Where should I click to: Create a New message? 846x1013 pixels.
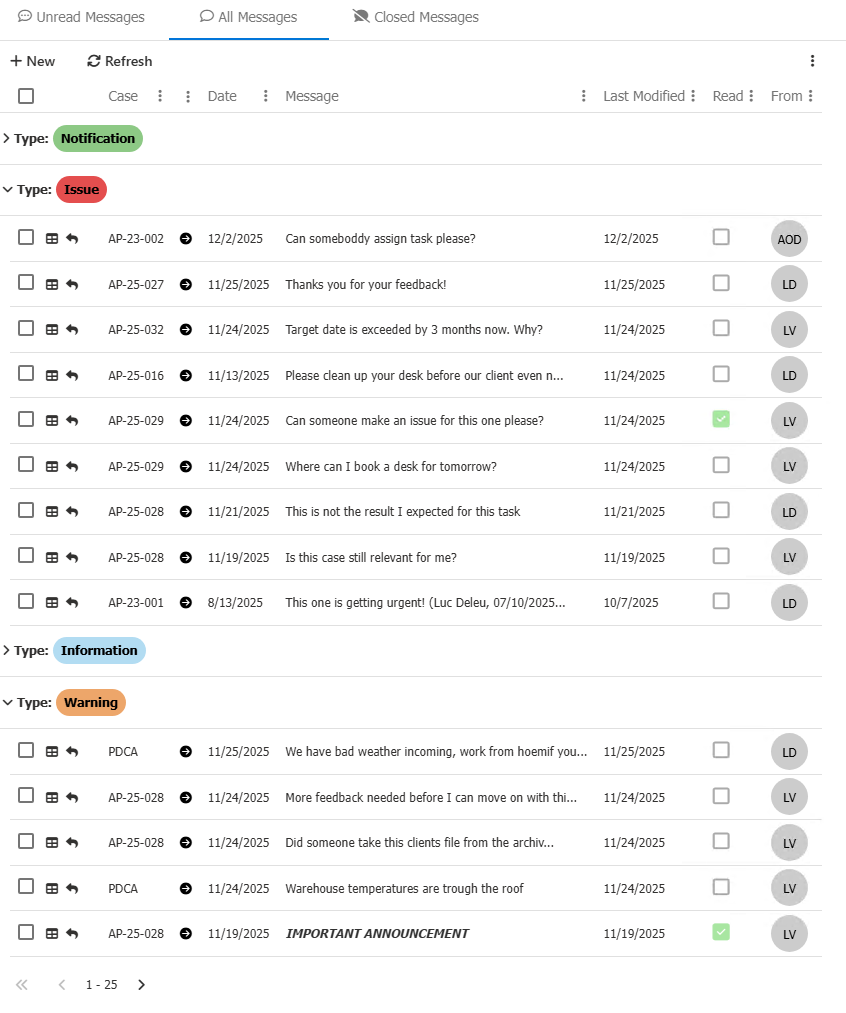[x=32, y=61]
